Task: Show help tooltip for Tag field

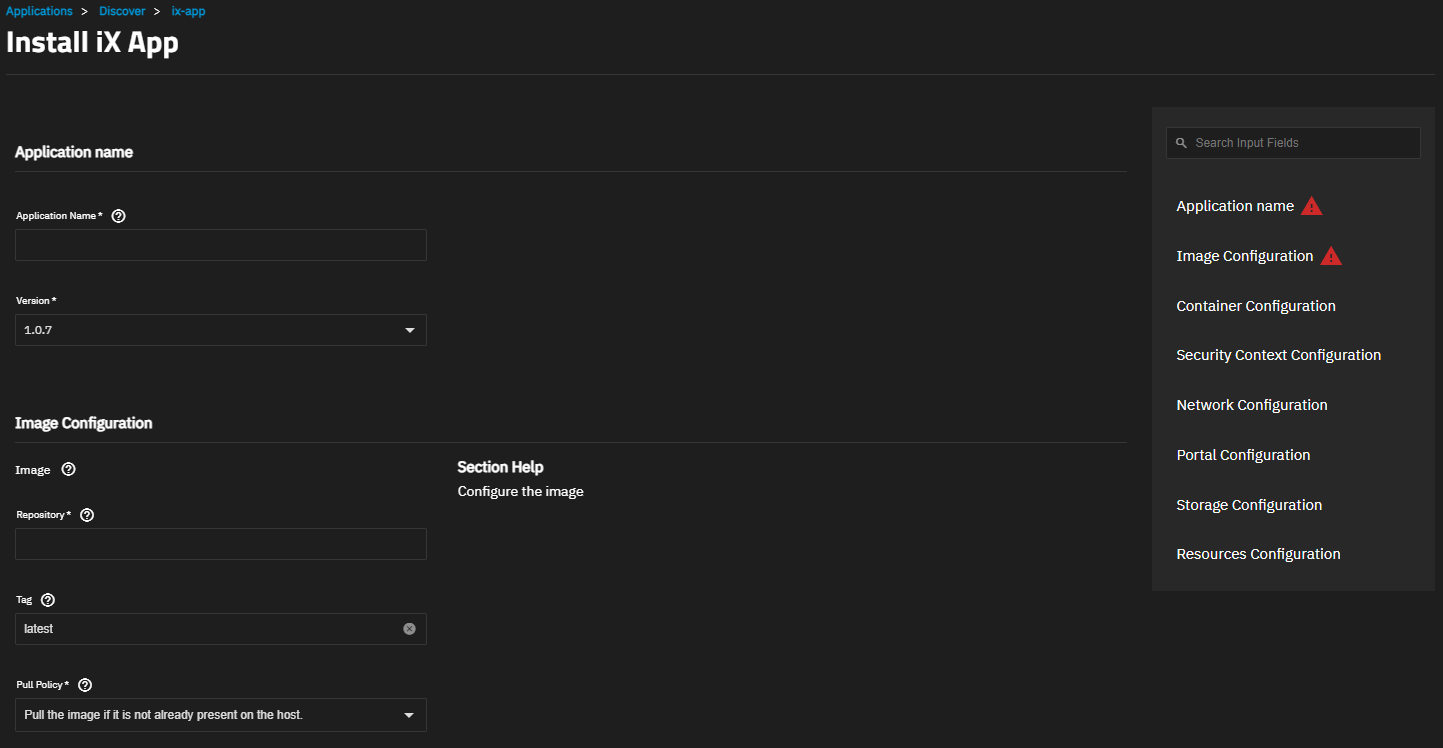Action: point(48,600)
